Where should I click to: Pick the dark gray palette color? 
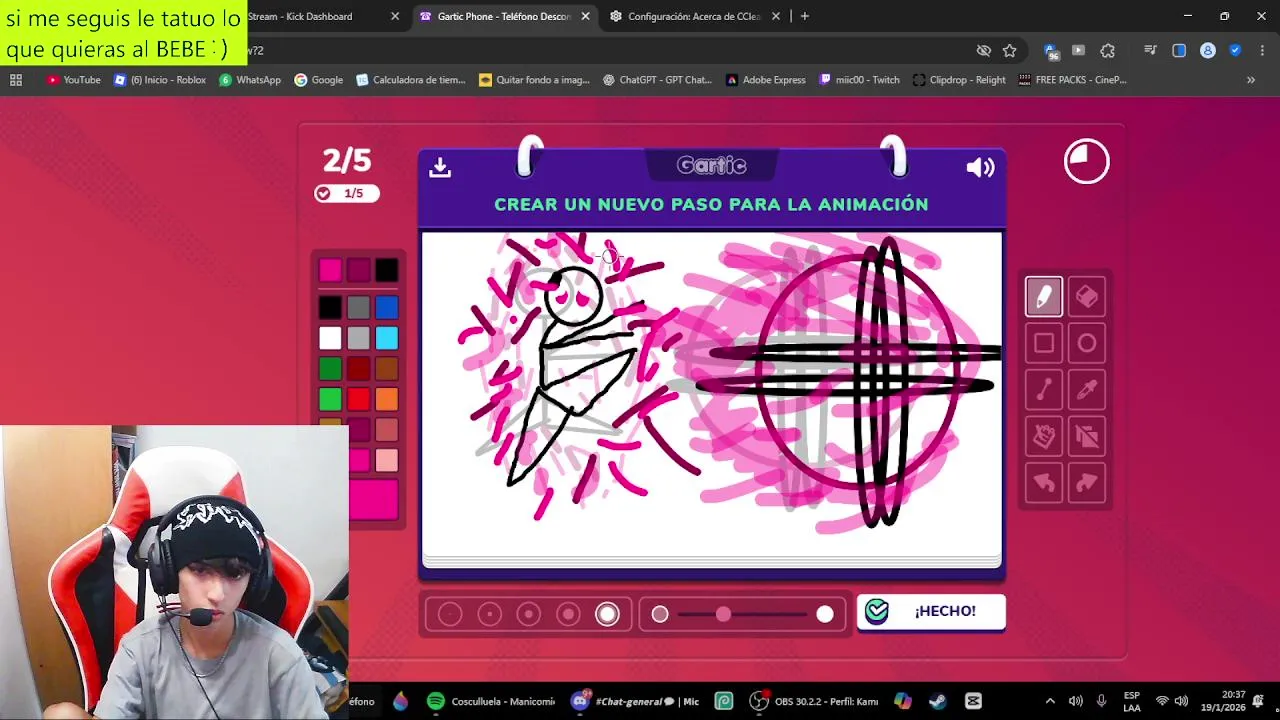pos(359,307)
